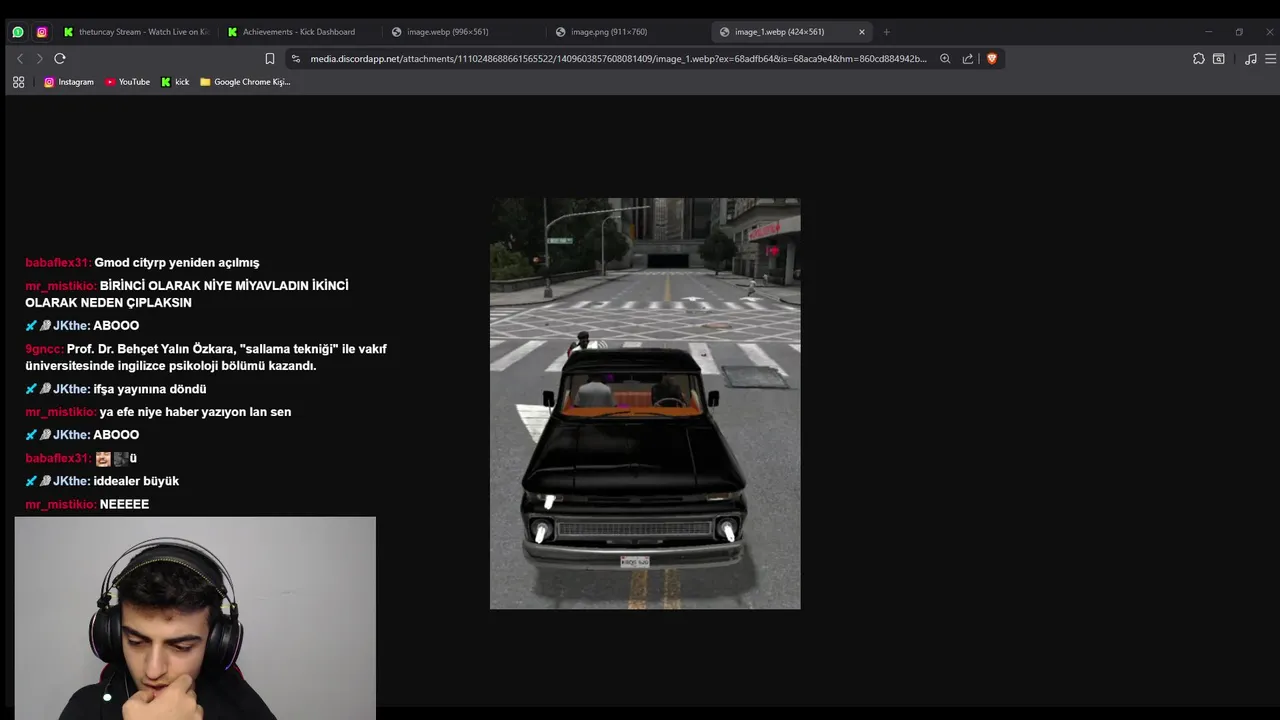Bookmark this page icon

tap(270, 59)
